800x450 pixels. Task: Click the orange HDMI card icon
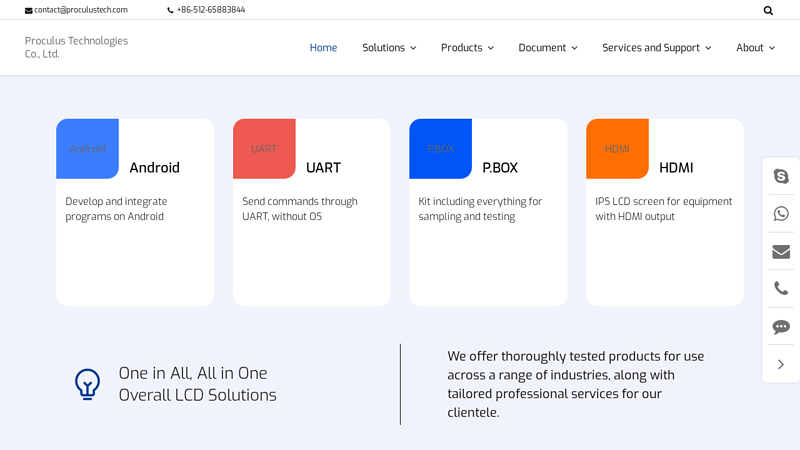(x=617, y=148)
